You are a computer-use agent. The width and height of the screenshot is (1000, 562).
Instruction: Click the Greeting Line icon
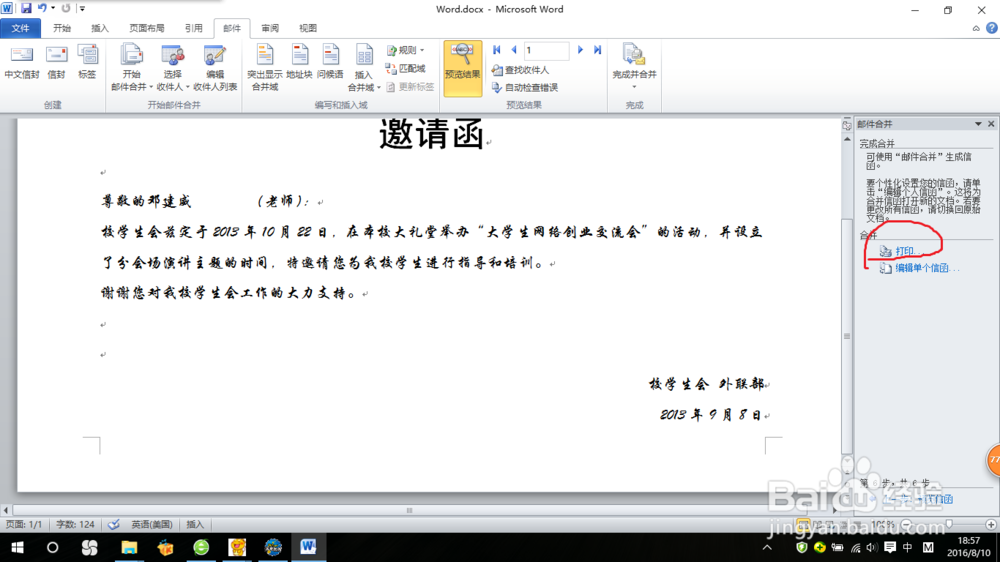coord(330,63)
